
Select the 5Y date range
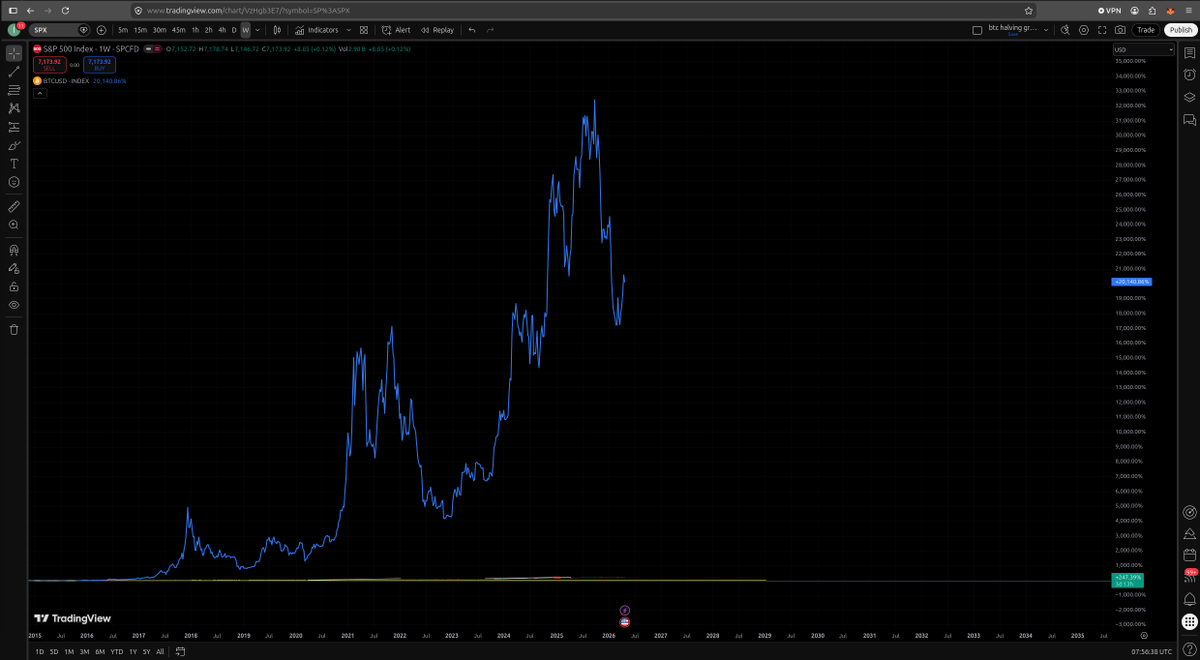point(146,651)
